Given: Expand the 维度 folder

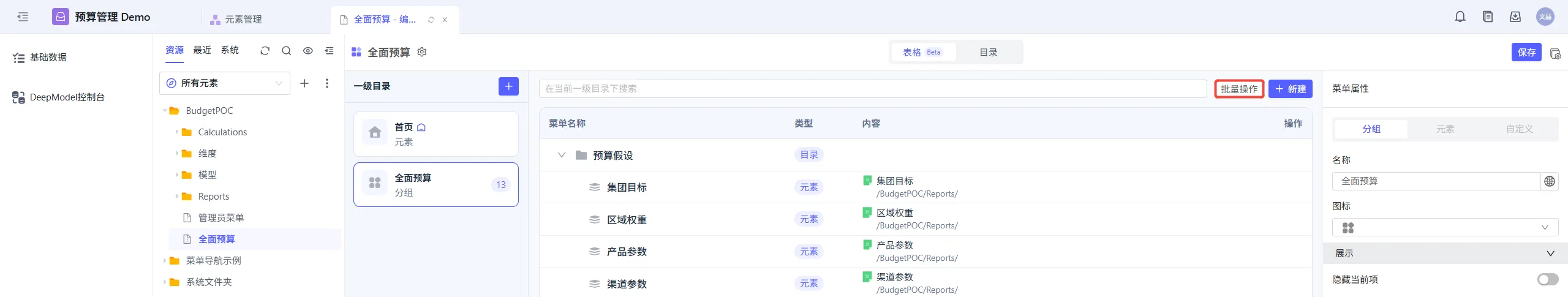Looking at the screenshot, I should 177,154.
